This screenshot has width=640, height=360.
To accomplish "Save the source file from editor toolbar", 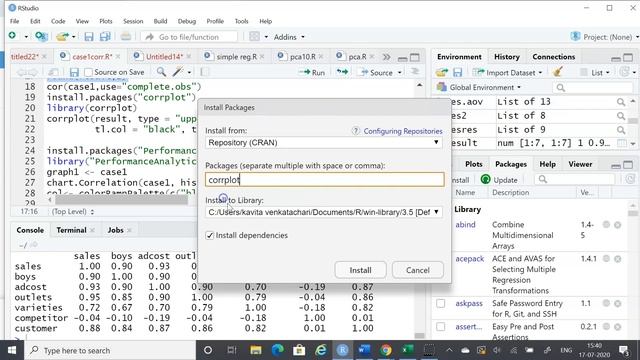I will click(74, 72).
